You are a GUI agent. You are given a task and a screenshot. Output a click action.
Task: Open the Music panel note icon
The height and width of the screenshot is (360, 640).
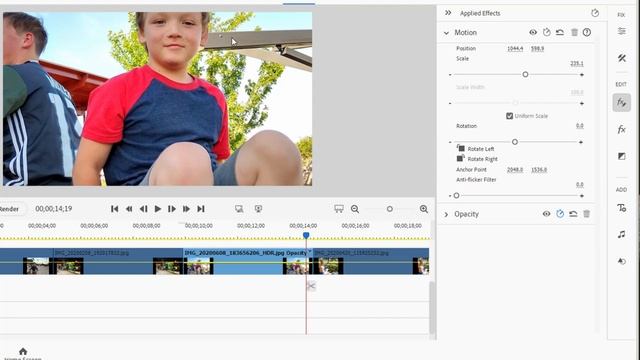tap(622, 234)
